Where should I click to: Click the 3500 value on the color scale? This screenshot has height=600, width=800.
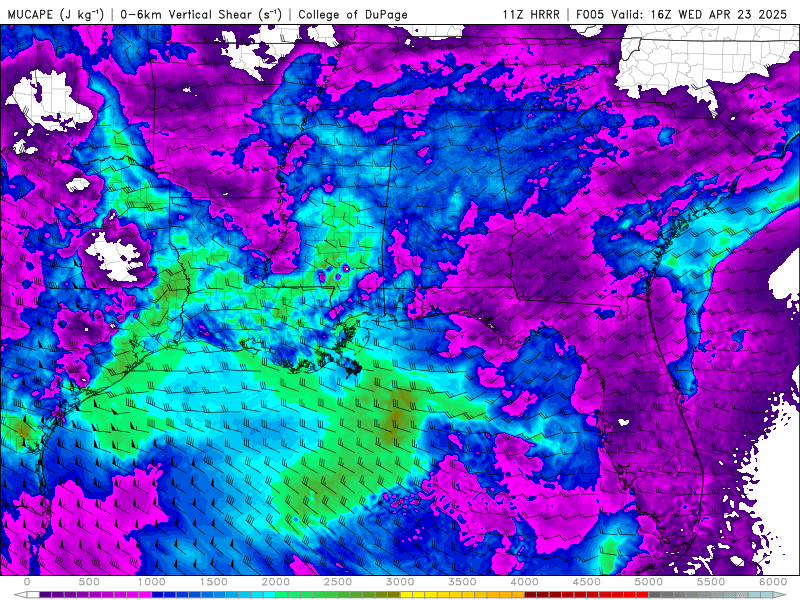coord(462,582)
